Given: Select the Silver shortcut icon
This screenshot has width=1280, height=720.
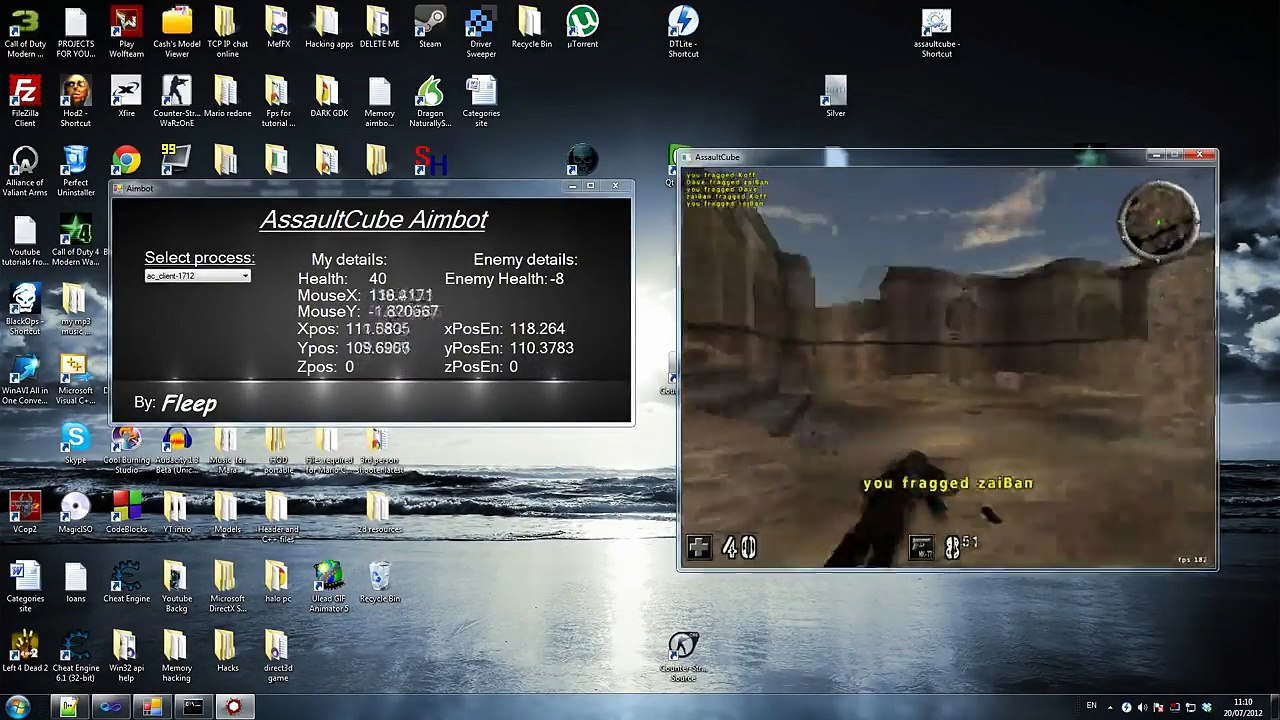Looking at the screenshot, I should (x=835, y=98).
